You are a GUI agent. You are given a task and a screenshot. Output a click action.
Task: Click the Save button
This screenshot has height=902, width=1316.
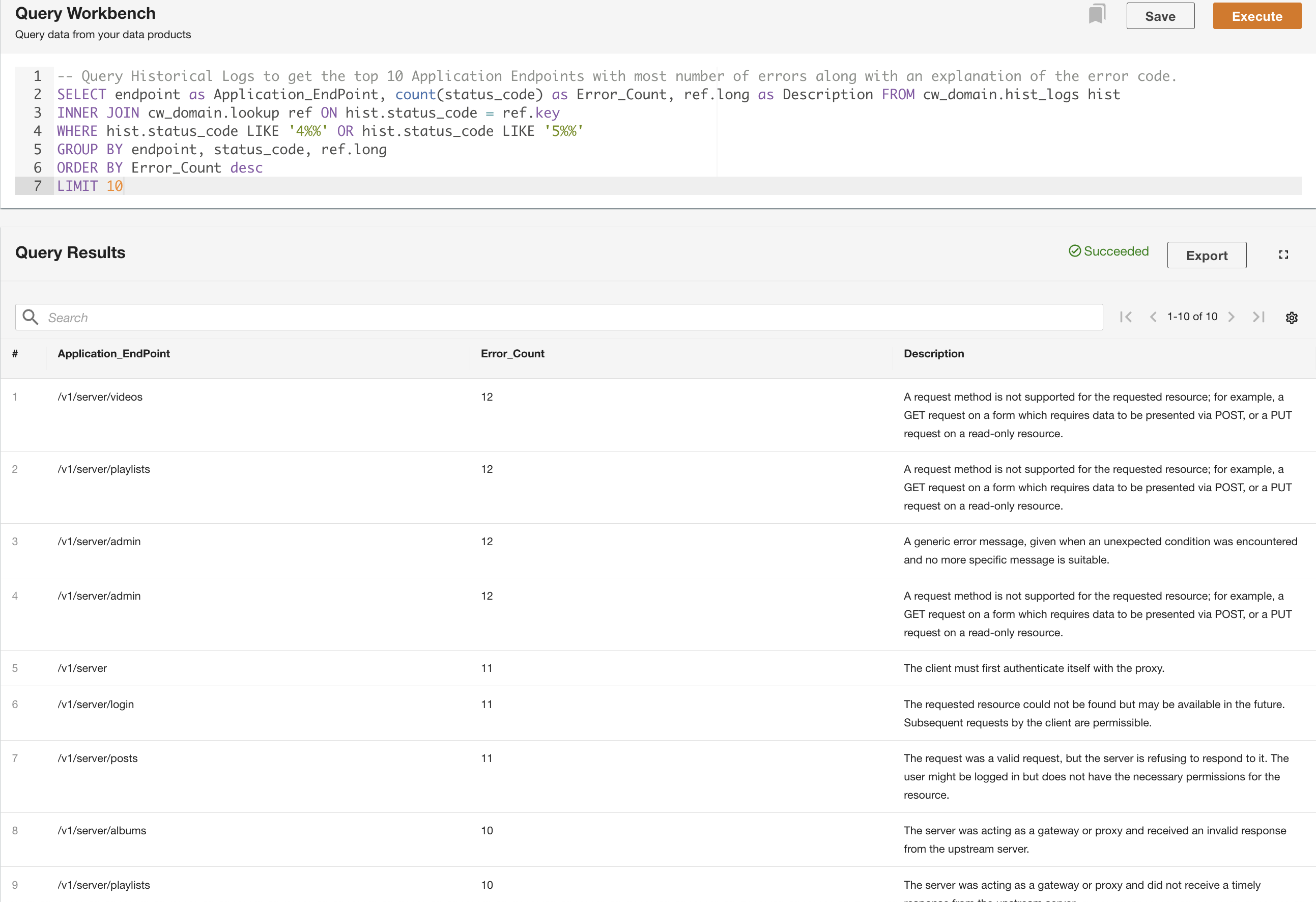tap(1160, 16)
